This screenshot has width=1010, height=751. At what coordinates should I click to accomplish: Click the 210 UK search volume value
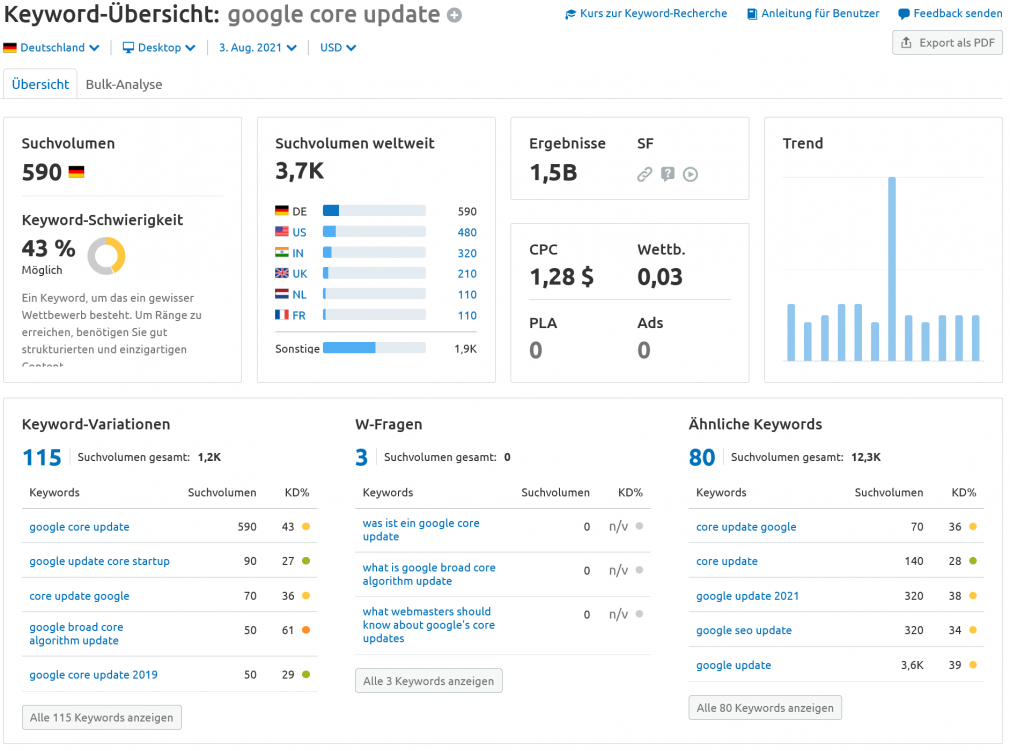point(467,274)
